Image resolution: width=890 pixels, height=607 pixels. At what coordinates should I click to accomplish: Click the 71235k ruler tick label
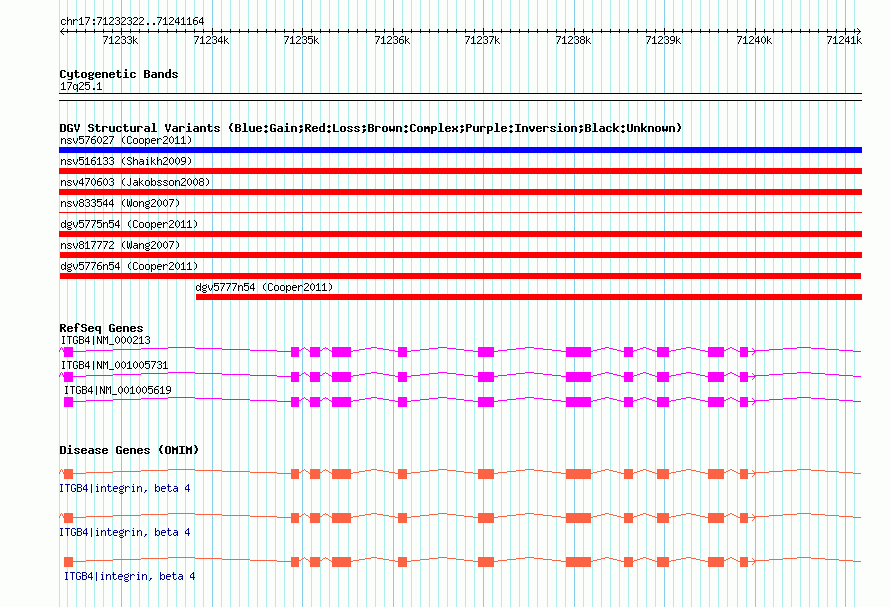(x=301, y=40)
